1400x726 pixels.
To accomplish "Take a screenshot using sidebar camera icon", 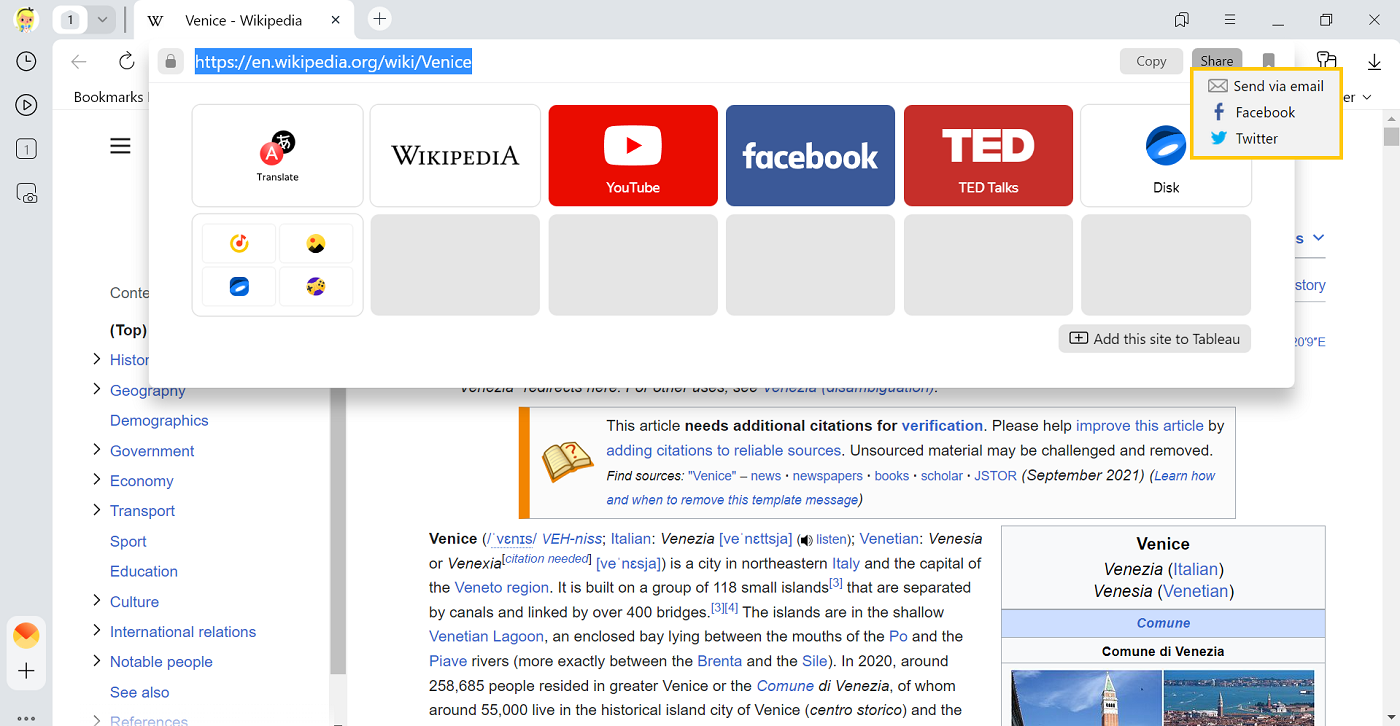I will [27, 193].
